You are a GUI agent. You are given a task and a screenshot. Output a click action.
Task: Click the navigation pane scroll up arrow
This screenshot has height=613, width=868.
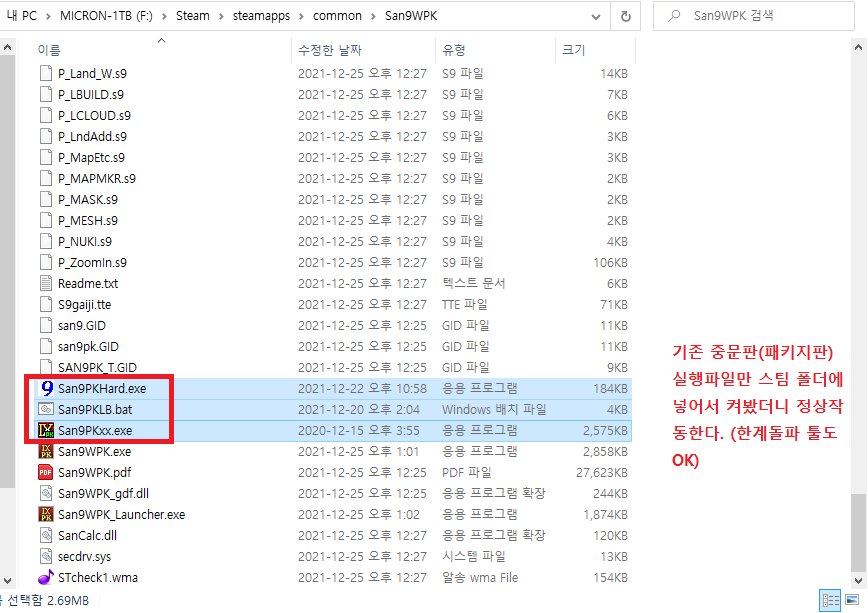coord(7,48)
